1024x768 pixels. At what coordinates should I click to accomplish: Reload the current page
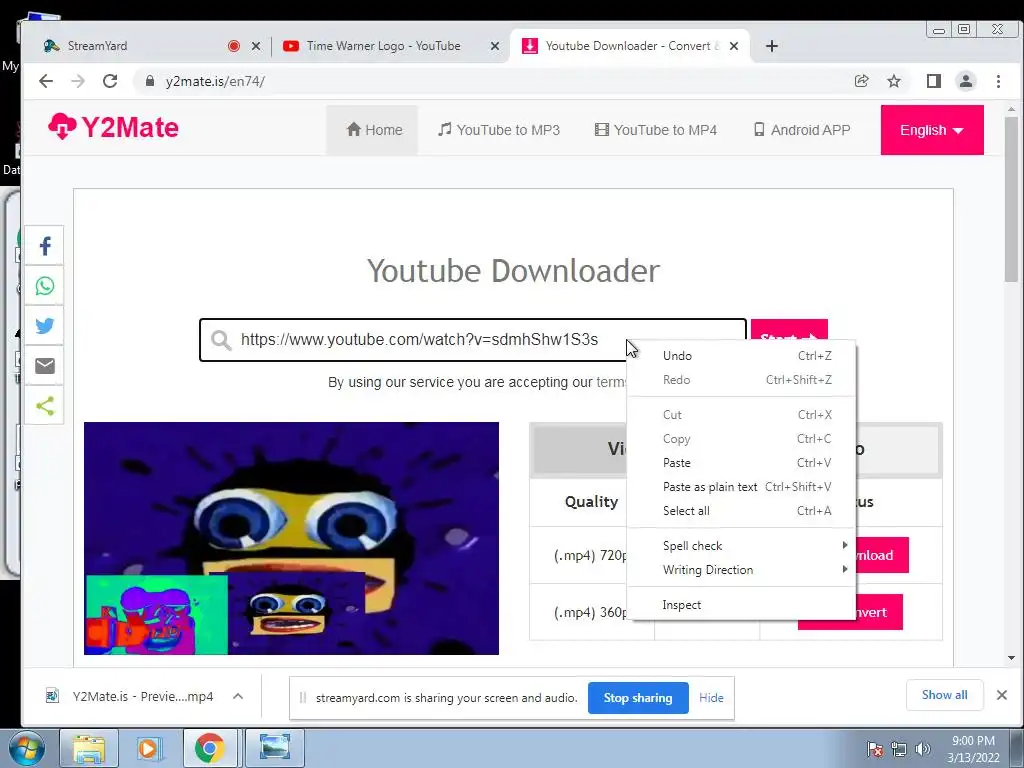110,81
